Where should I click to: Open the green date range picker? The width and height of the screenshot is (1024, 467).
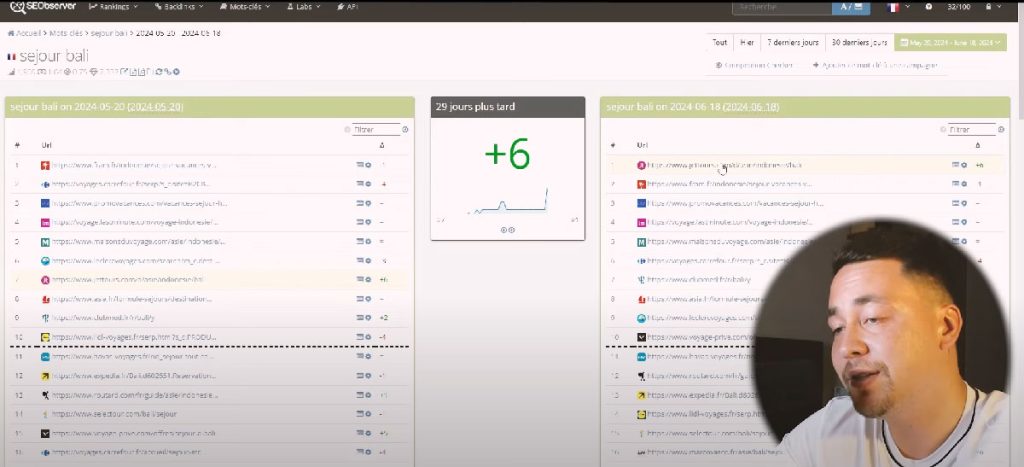click(x=951, y=43)
